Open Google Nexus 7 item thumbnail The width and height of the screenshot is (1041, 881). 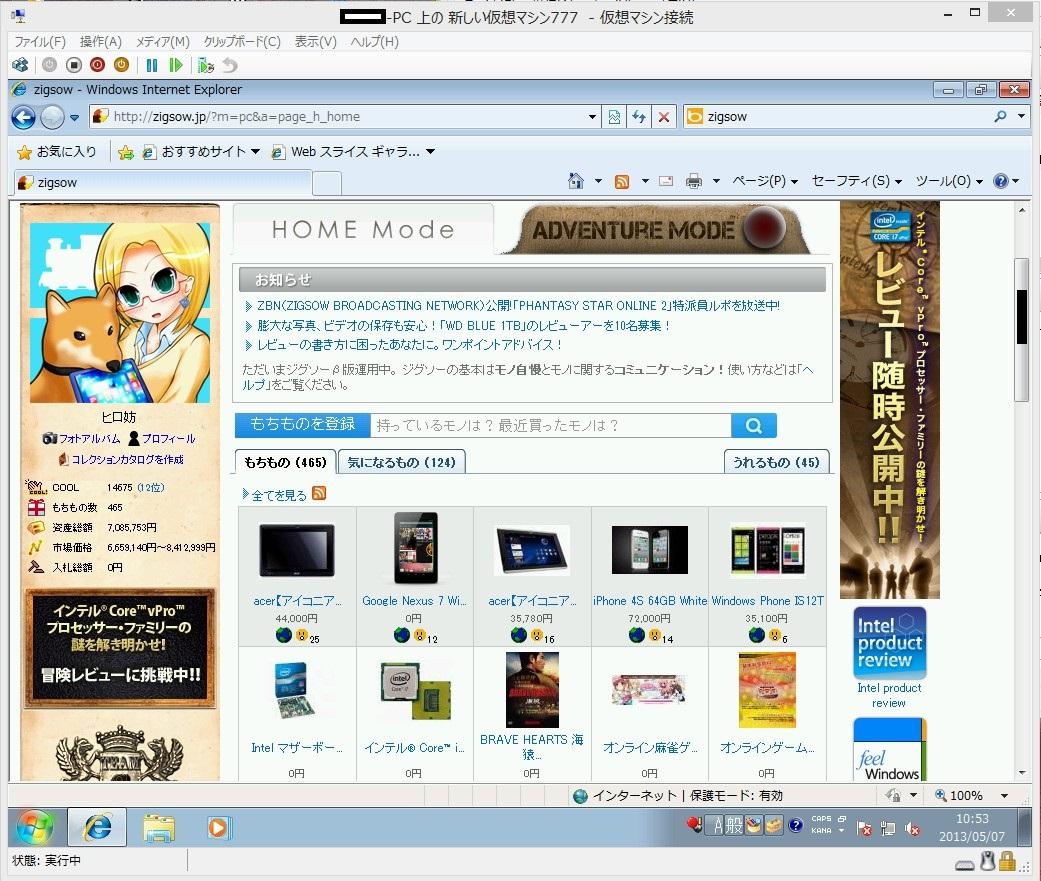[x=415, y=548]
